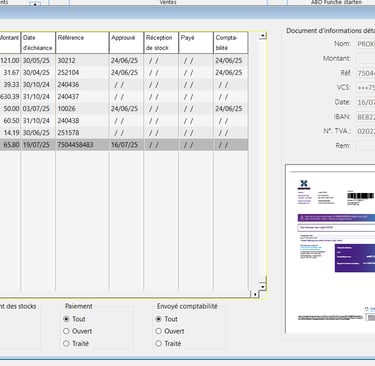
Task: Select the row with reference 252104
Action: click(123, 73)
